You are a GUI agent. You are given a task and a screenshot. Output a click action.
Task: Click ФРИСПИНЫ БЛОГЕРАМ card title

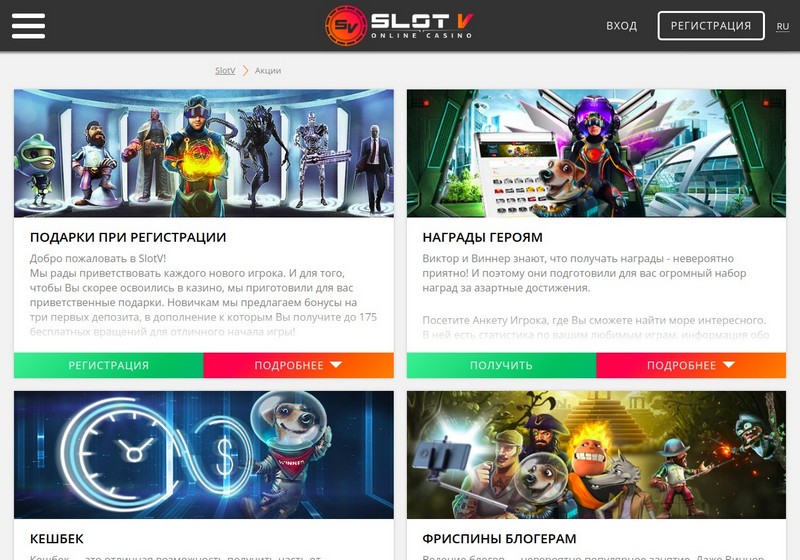point(499,539)
